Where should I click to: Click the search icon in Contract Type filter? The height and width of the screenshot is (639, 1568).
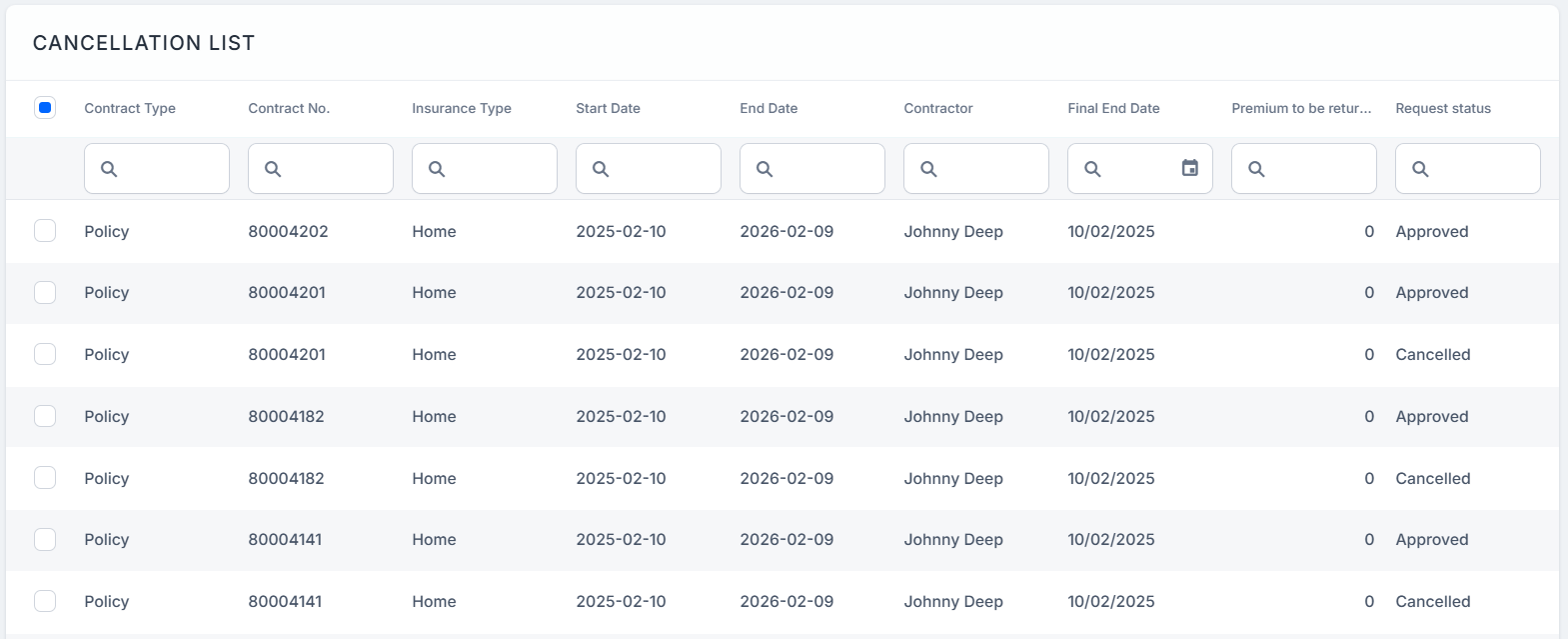click(109, 169)
